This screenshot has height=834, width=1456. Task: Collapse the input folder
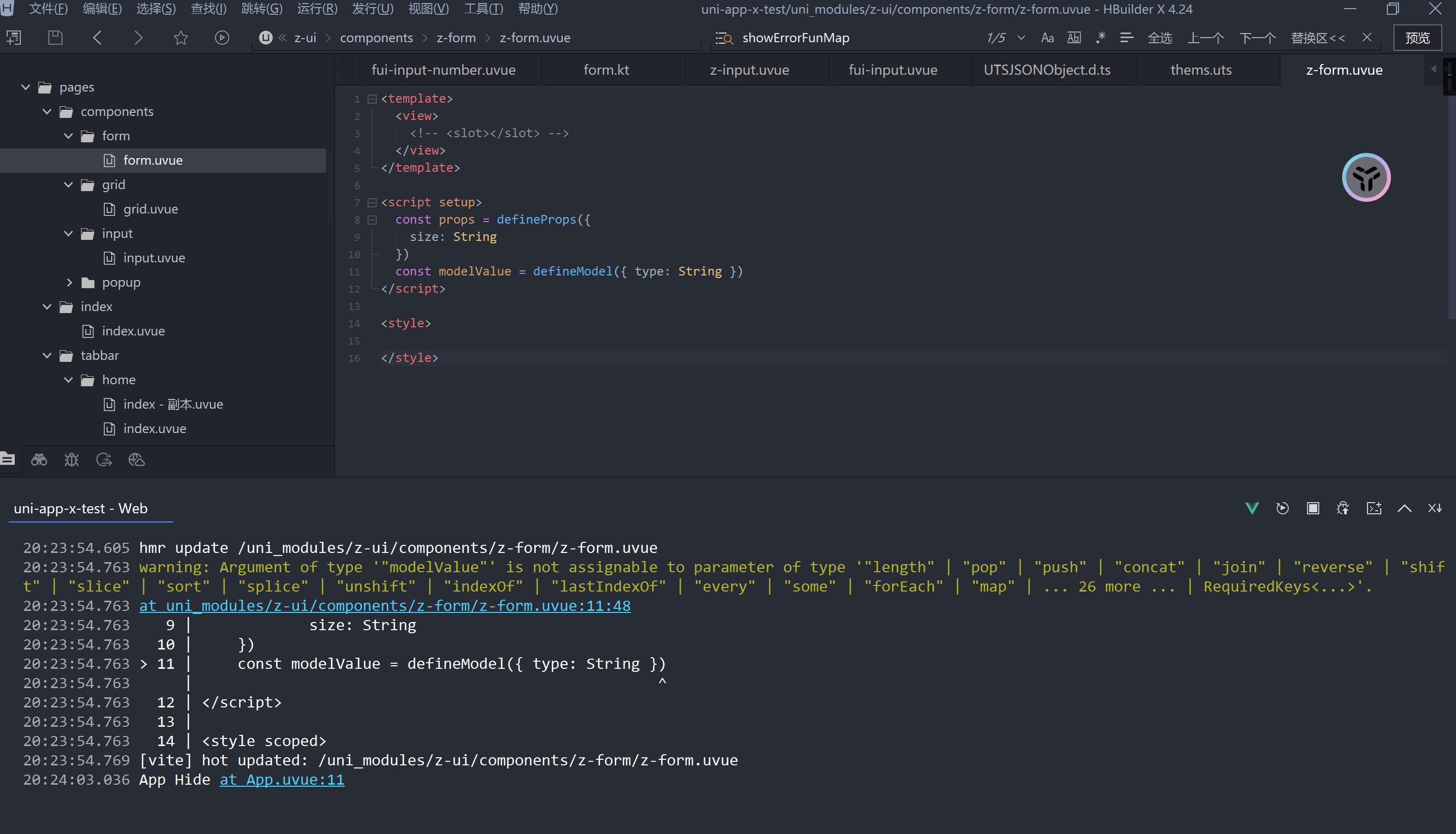[68, 233]
